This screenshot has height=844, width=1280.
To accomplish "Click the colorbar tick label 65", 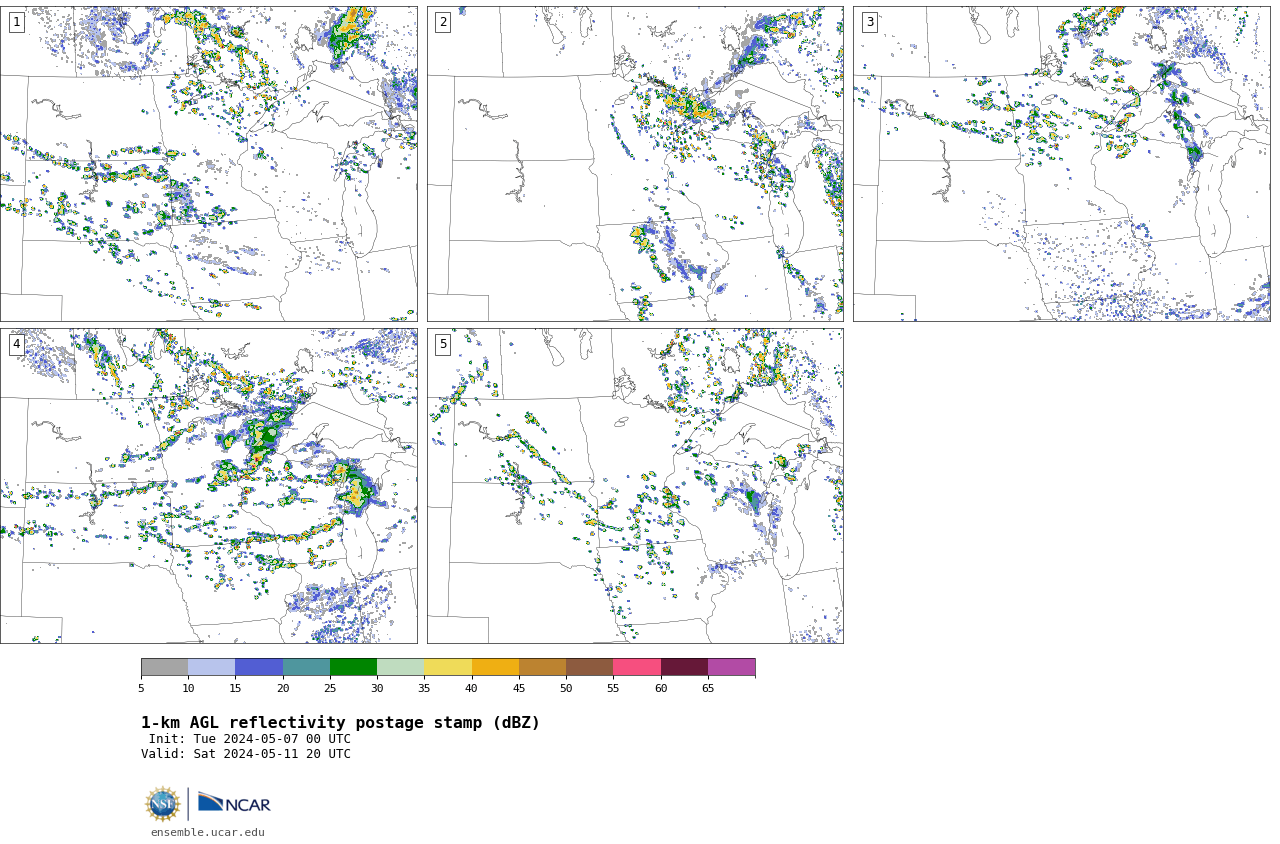I will [708, 688].
